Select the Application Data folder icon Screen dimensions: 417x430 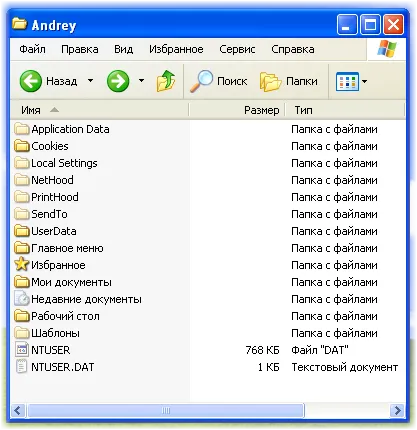[22, 129]
